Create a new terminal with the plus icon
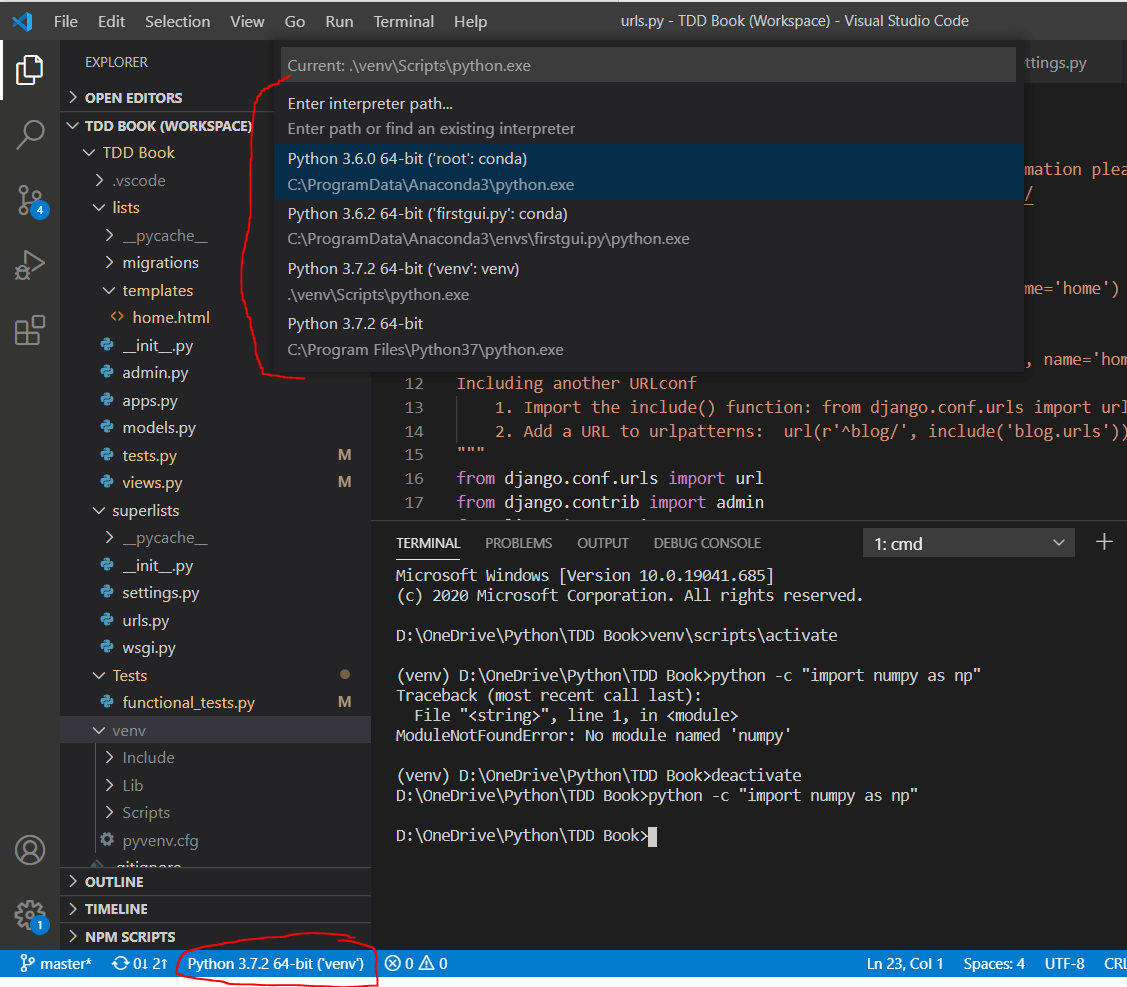The image size is (1127, 987). pos(1104,541)
